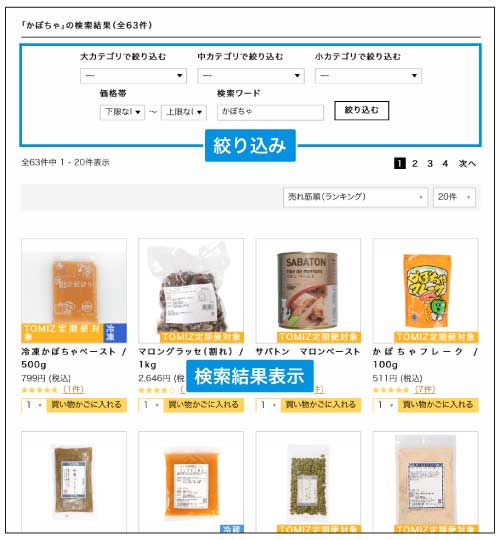Click the 検索ワード input field containing かぼちゃ
The height and width of the screenshot is (540, 500).
click(x=270, y=112)
